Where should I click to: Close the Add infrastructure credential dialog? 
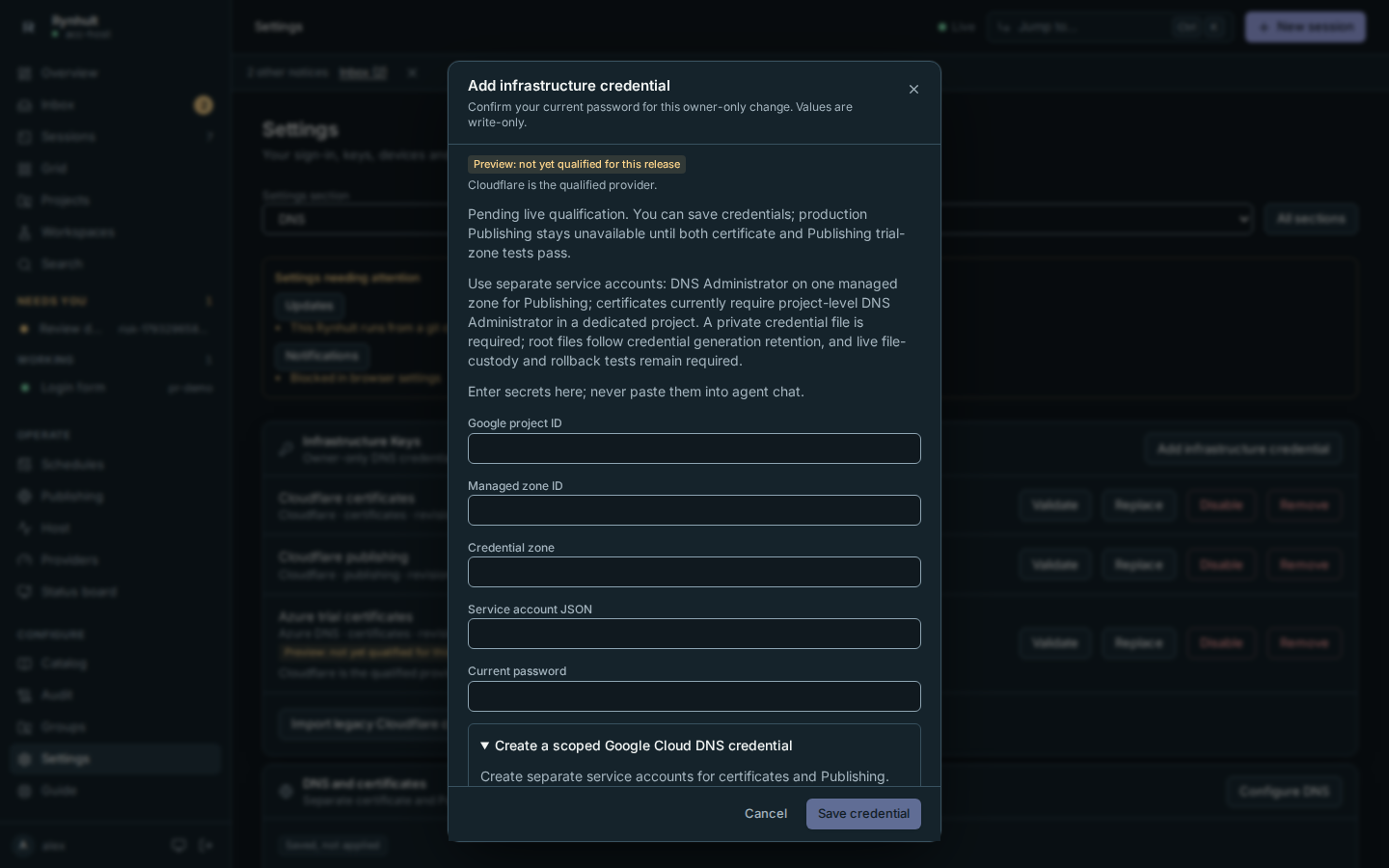point(913,90)
